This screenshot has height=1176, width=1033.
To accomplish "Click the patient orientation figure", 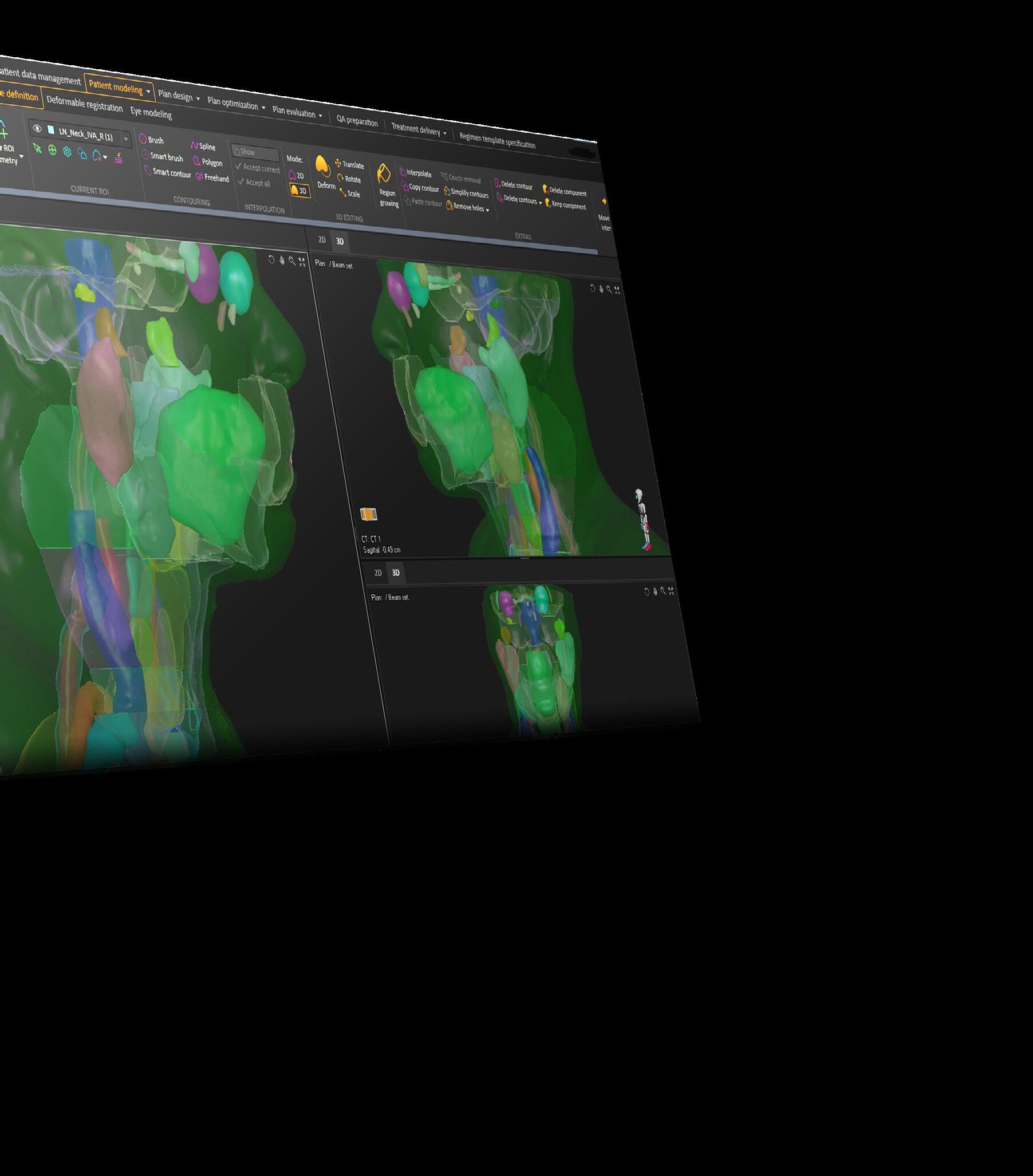I will point(643,519).
